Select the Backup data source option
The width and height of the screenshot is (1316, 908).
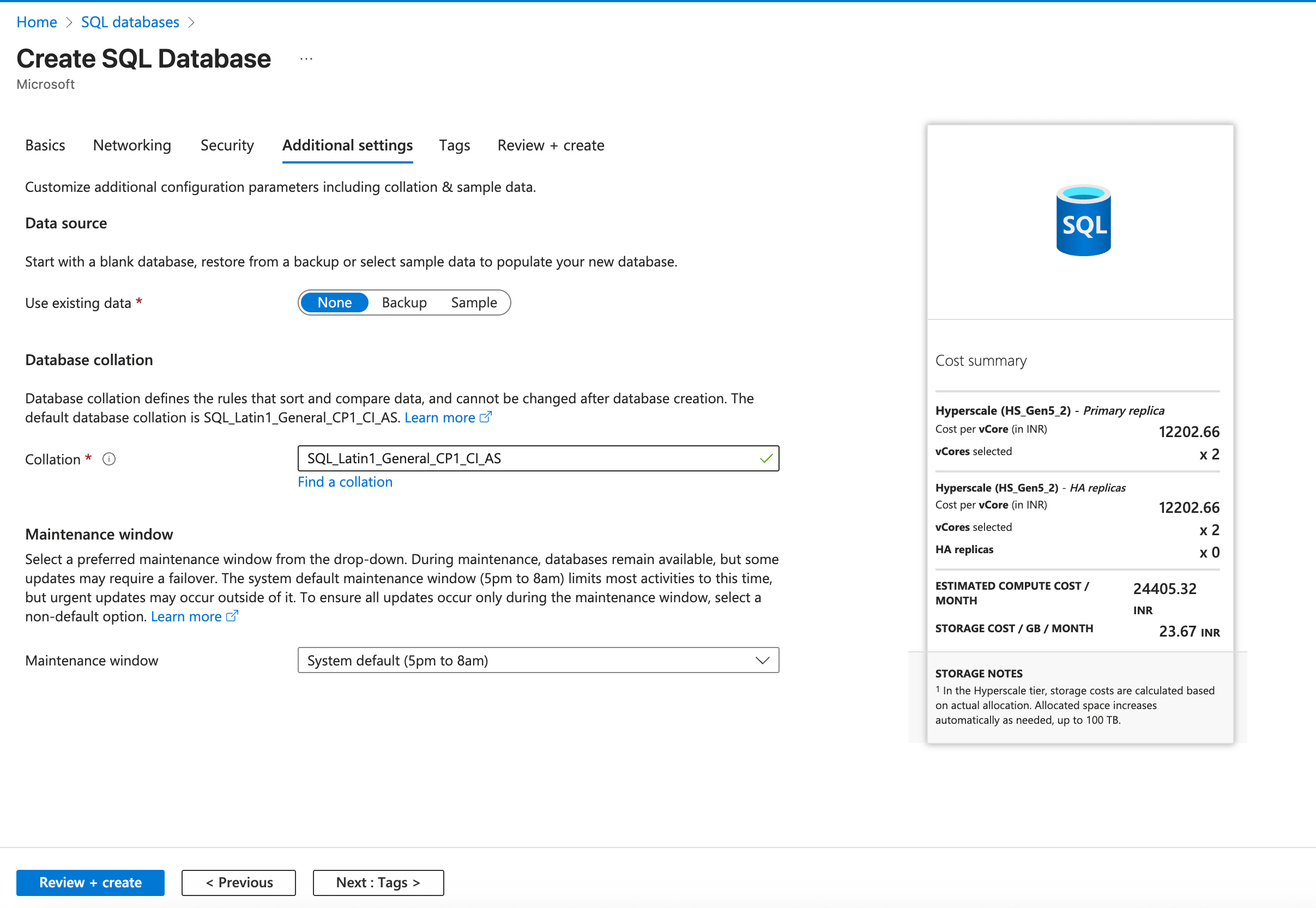[404, 302]
